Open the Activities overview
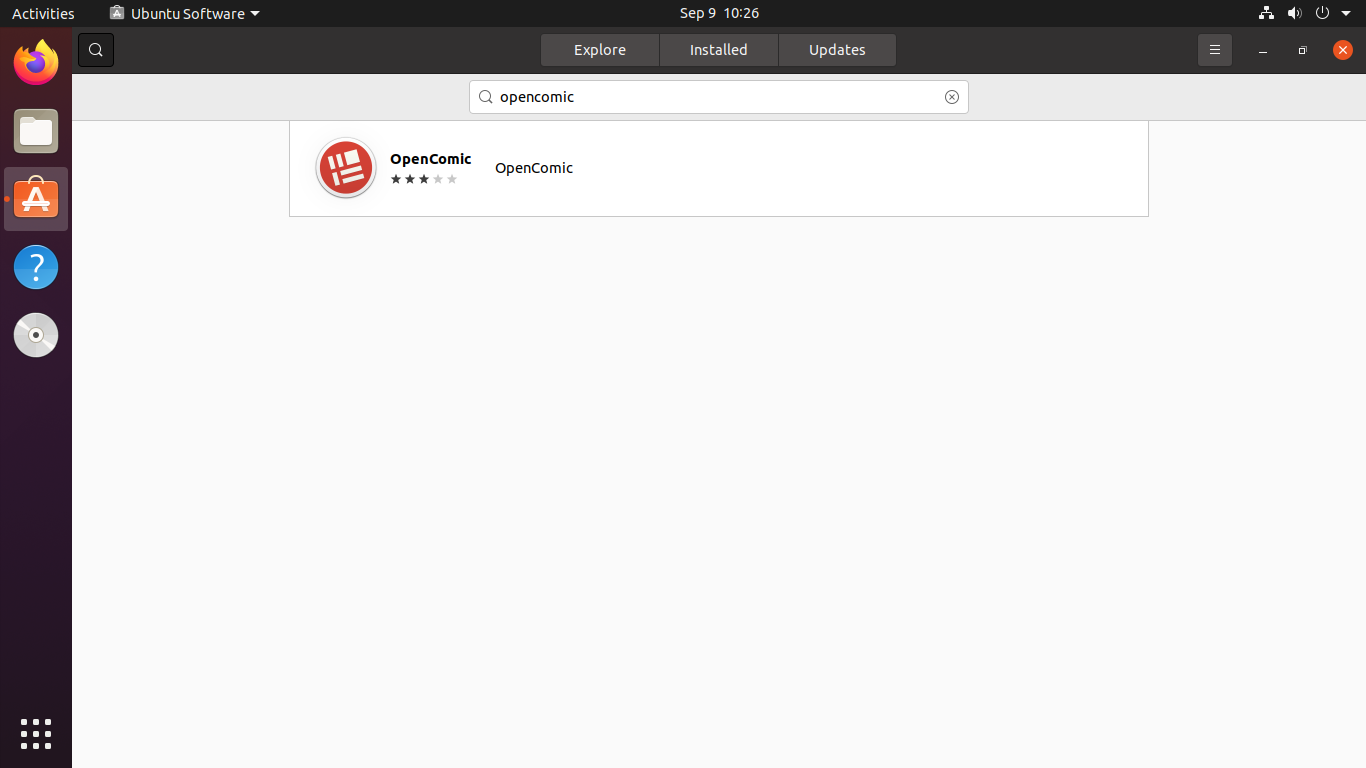This screenshot has height=768, width=1366. click(x=43, y=13)
